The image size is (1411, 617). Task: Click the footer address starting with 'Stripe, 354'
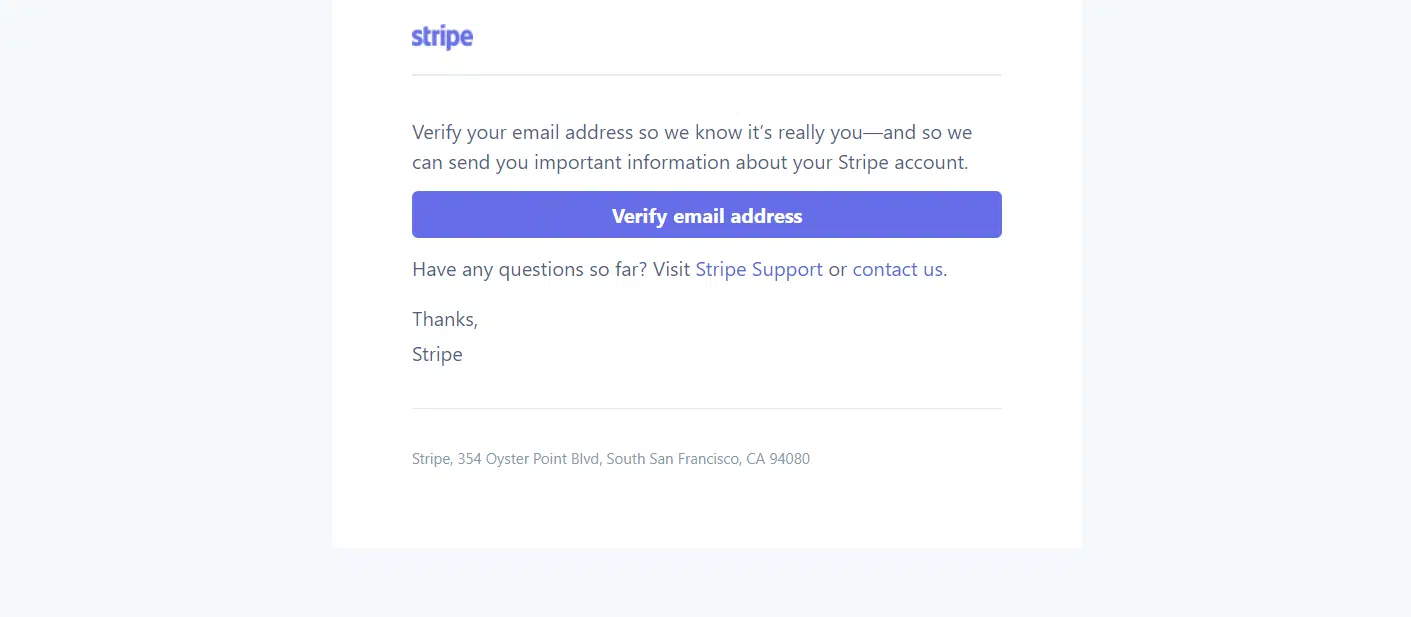[x=610, y=459]
